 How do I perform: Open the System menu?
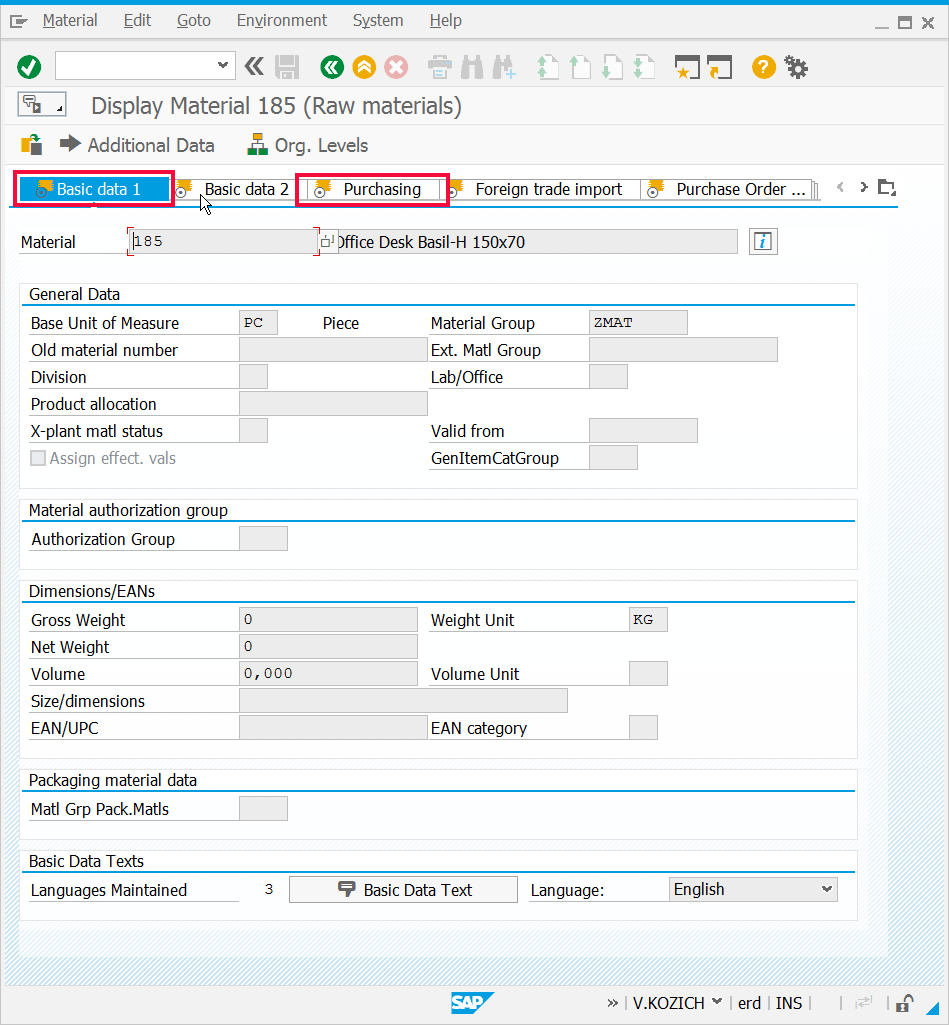pyautogui.click(x=378, y=21)
